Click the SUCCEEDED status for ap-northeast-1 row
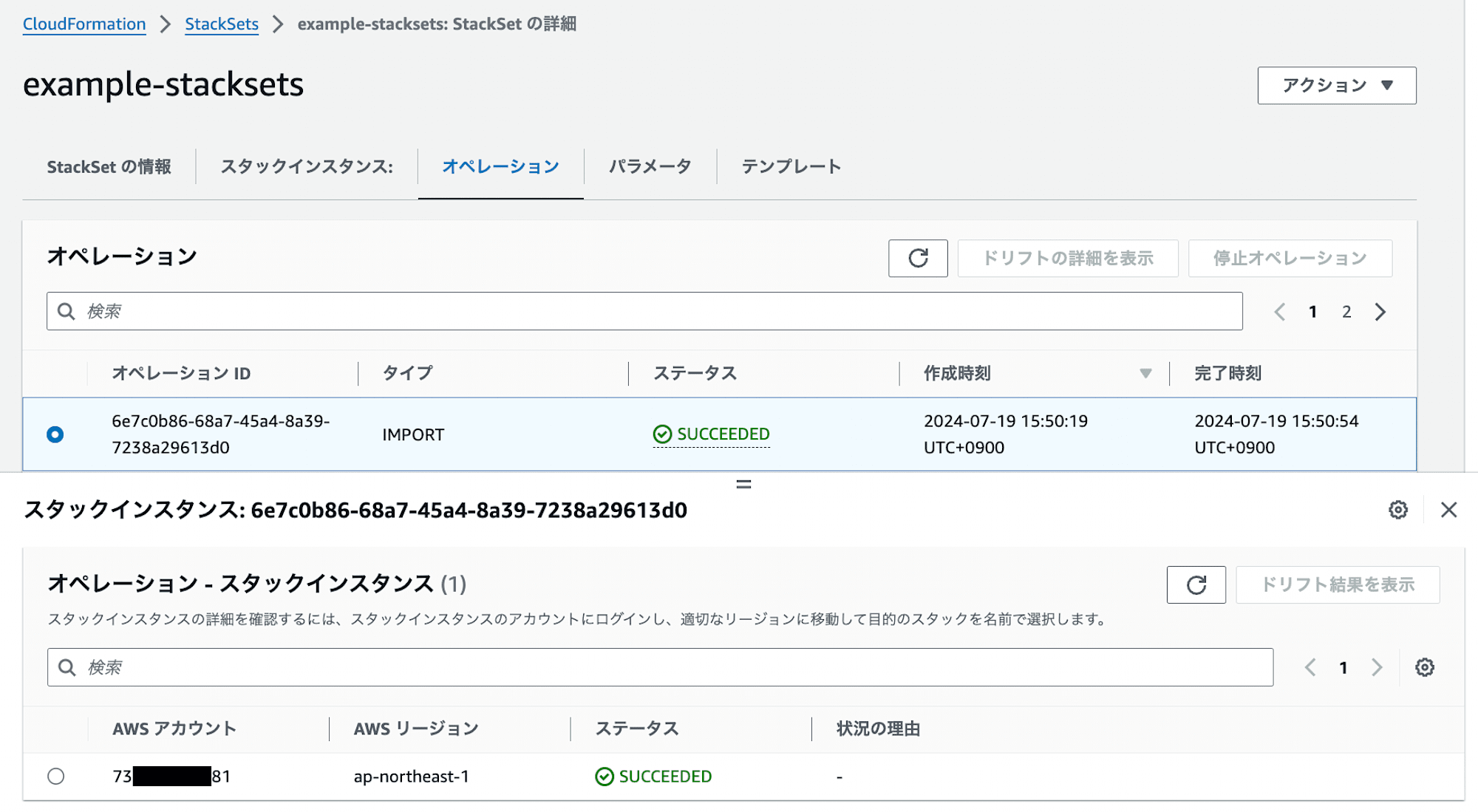 [653, 777]
